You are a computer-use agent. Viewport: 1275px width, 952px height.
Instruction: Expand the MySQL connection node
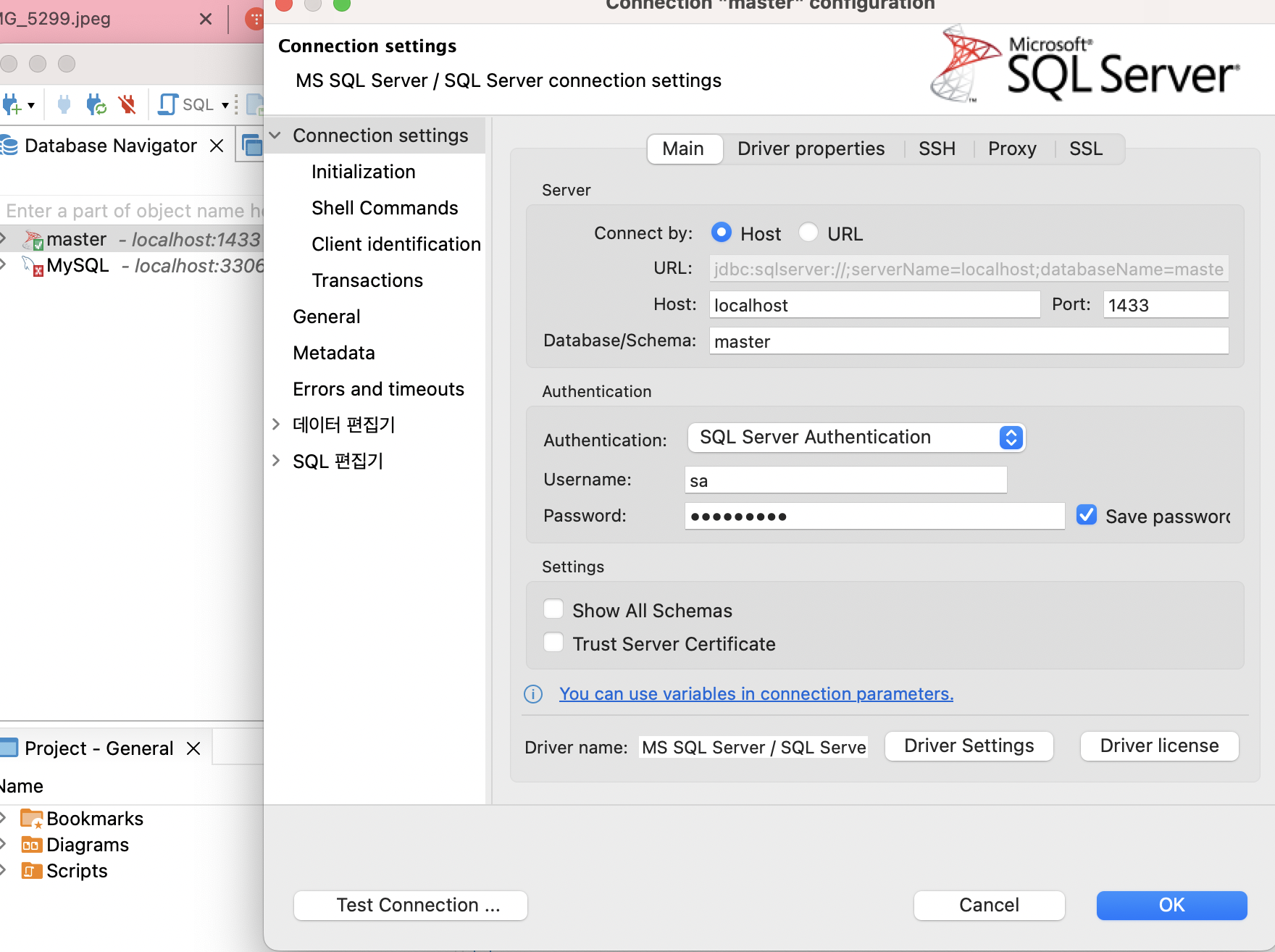tap(4, 264)
